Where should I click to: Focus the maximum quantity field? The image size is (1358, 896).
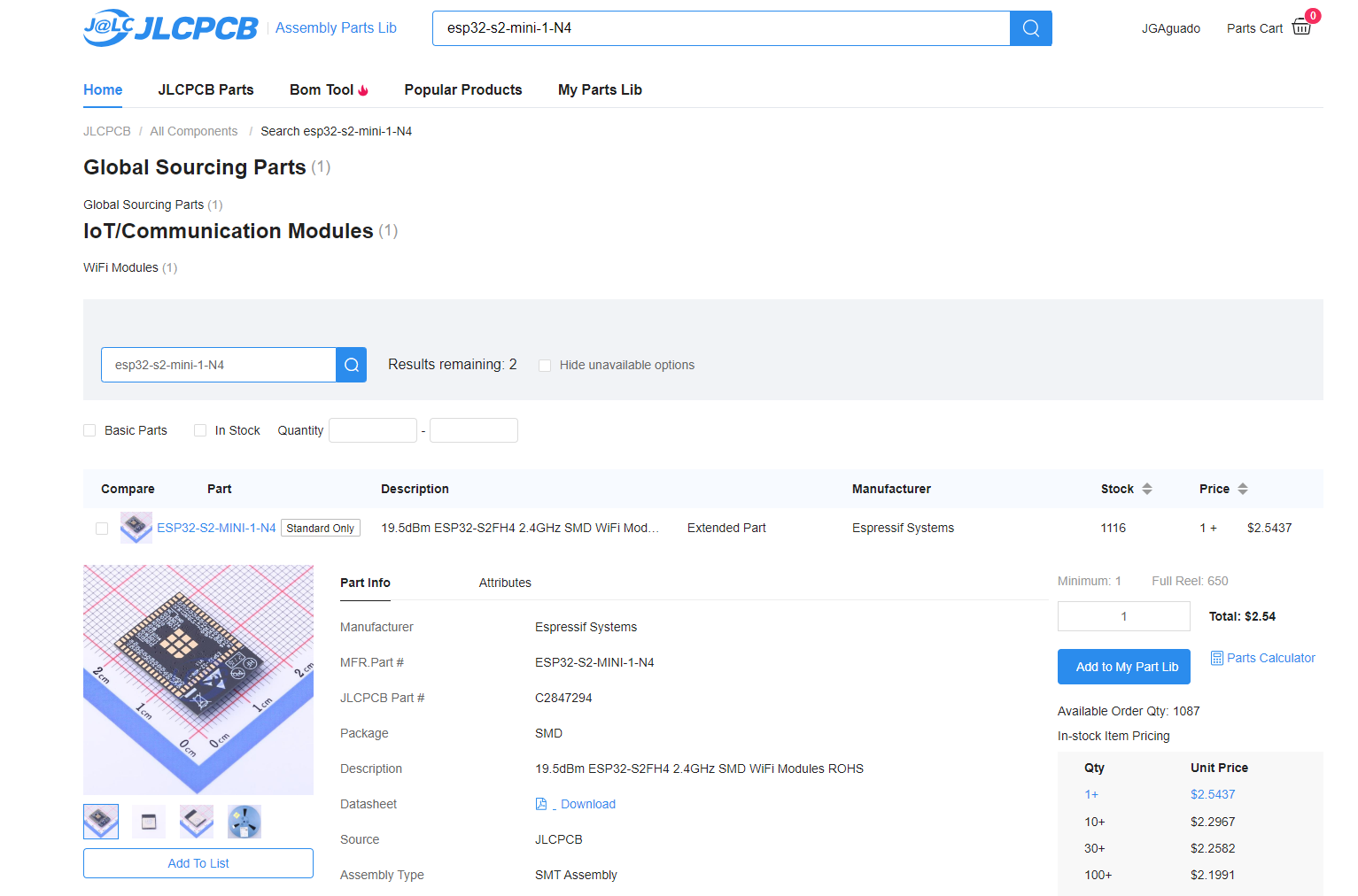(474, 430)
